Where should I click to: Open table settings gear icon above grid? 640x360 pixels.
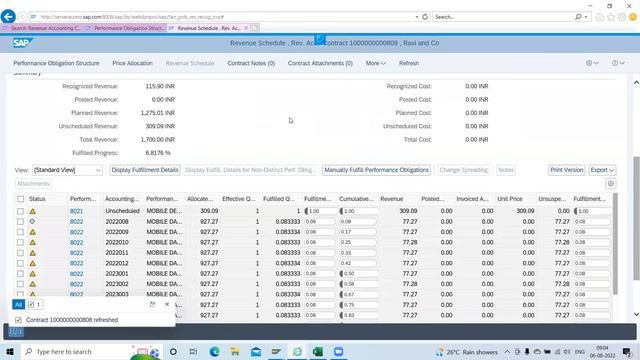(611, 184)
